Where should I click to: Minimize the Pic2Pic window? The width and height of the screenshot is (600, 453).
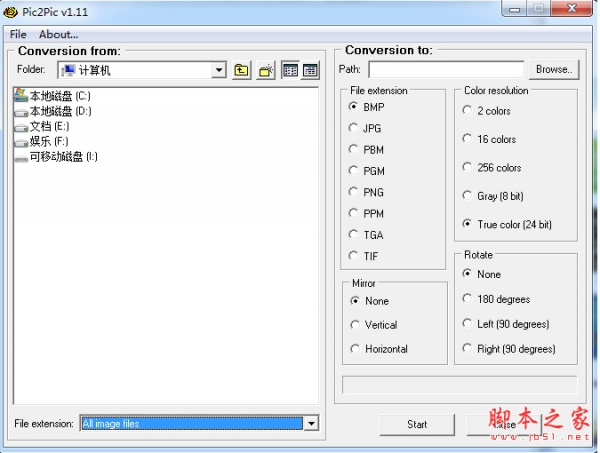[x=514, y=8]
